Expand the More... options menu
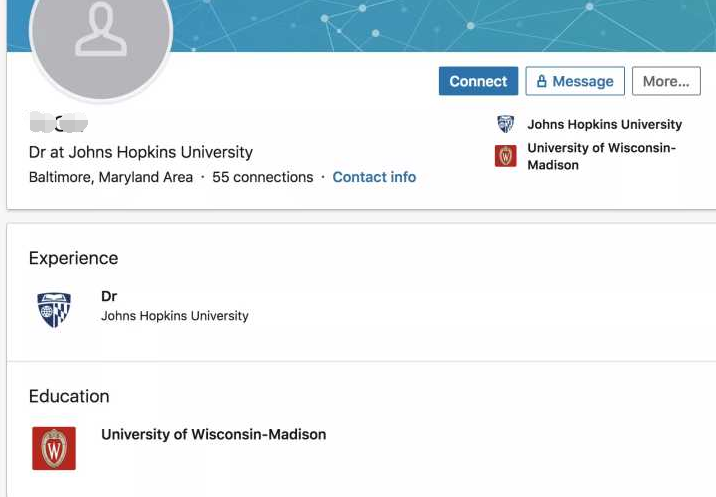The height and width of the screenshot is (497, 716). tap(666, 81)
